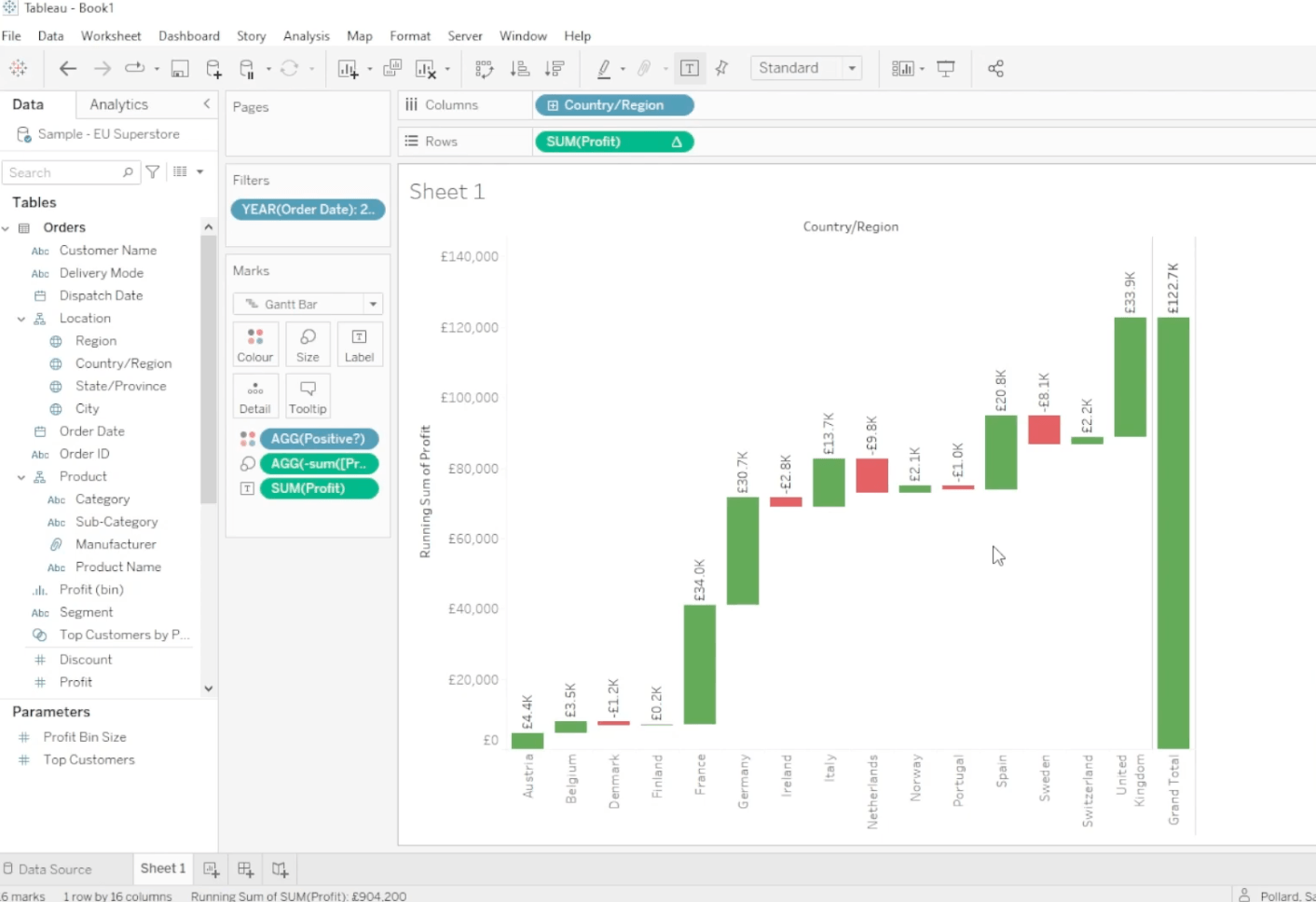Click the Share Workbook icon
This screenshot has width=1316, height=902.
coord(994,67)
